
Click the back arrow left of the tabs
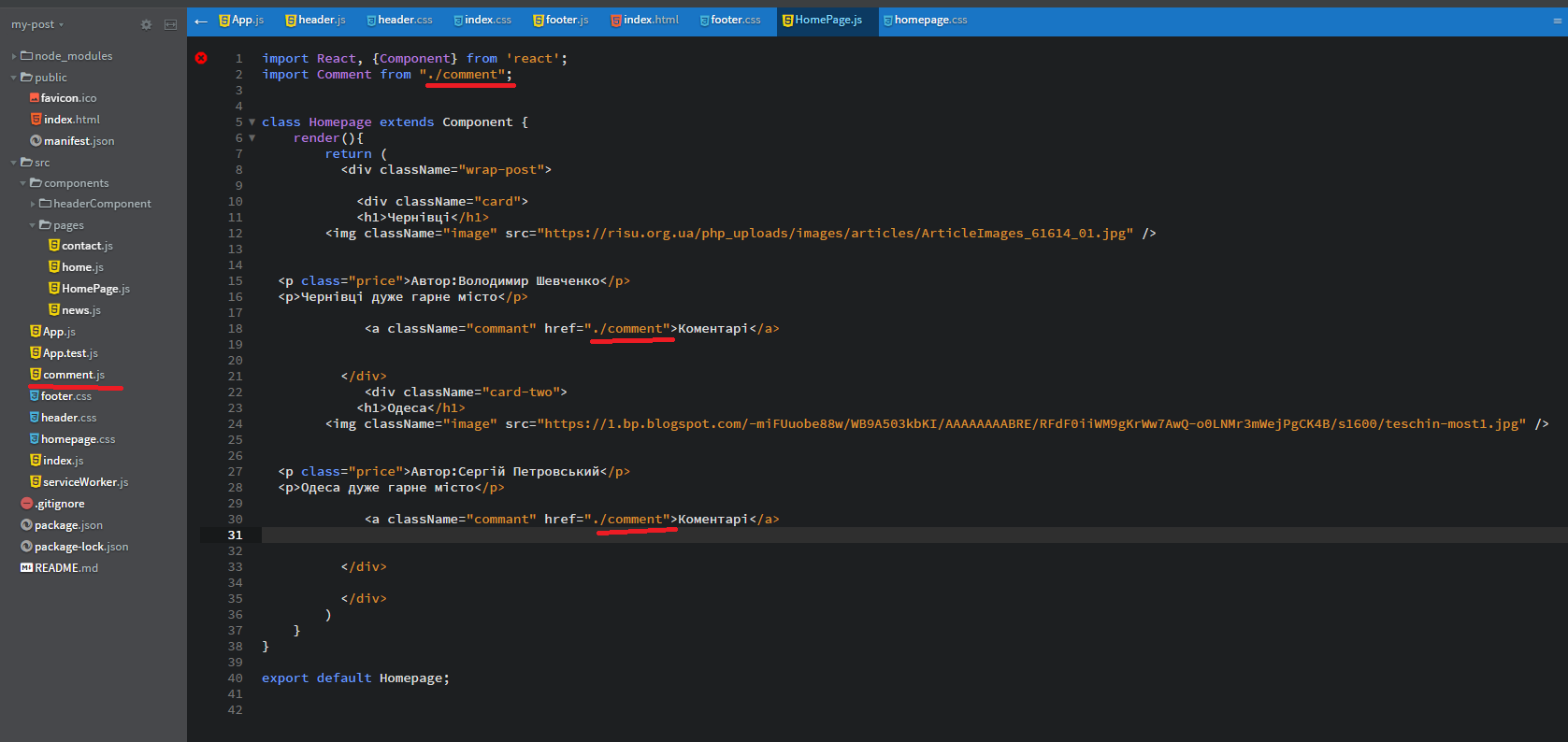coord(201,21)
